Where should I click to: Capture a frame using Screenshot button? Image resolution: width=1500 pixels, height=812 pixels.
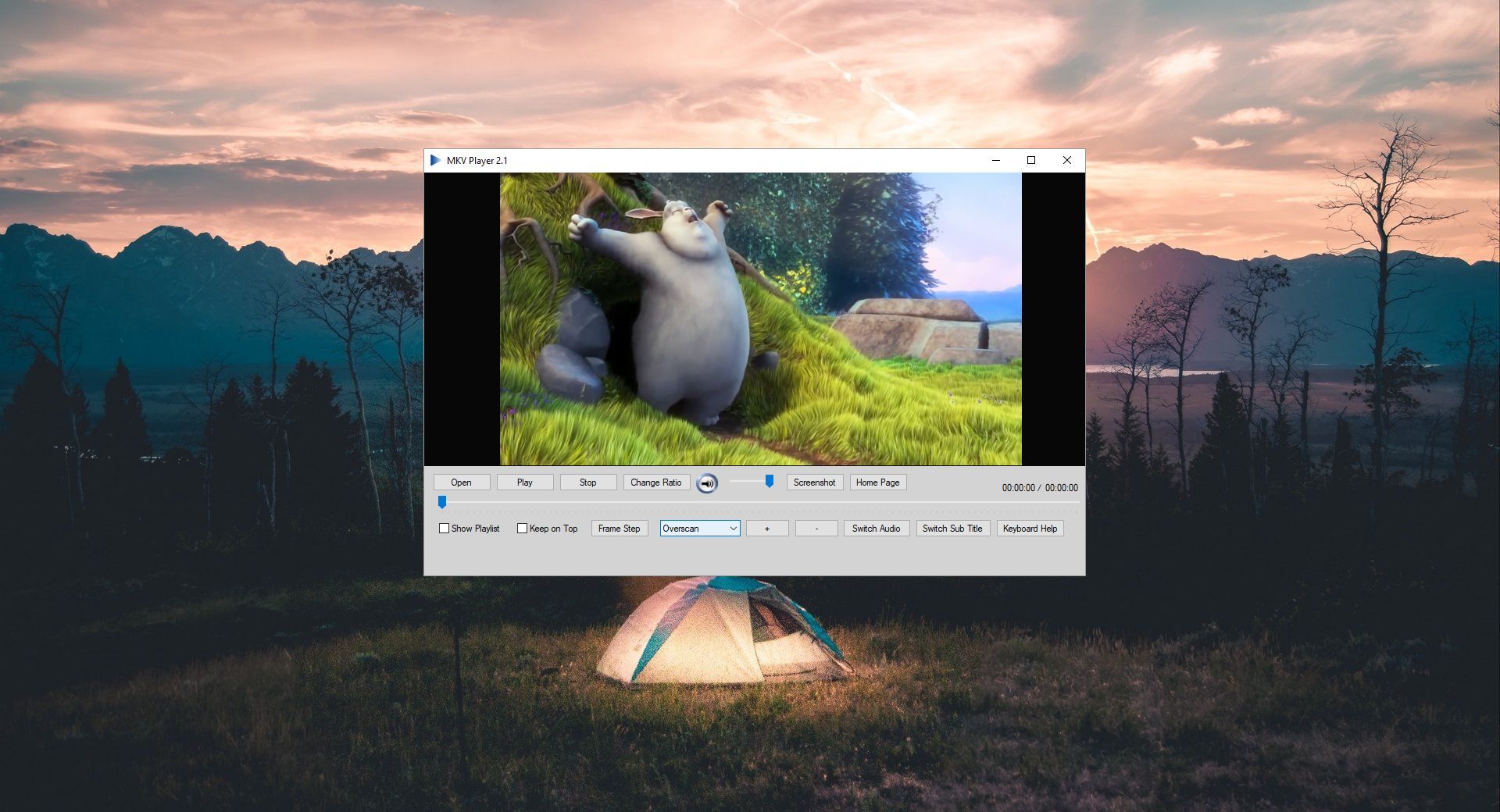click(814, 483)
